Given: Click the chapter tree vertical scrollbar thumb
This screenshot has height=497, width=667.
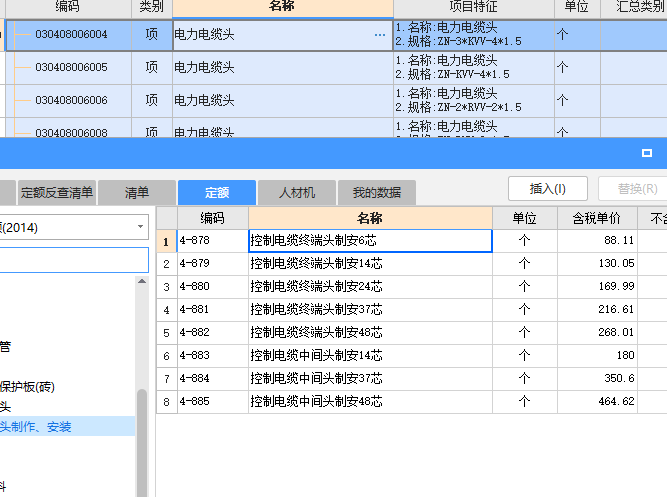Looking at the screenshot, I should point(142,443).
